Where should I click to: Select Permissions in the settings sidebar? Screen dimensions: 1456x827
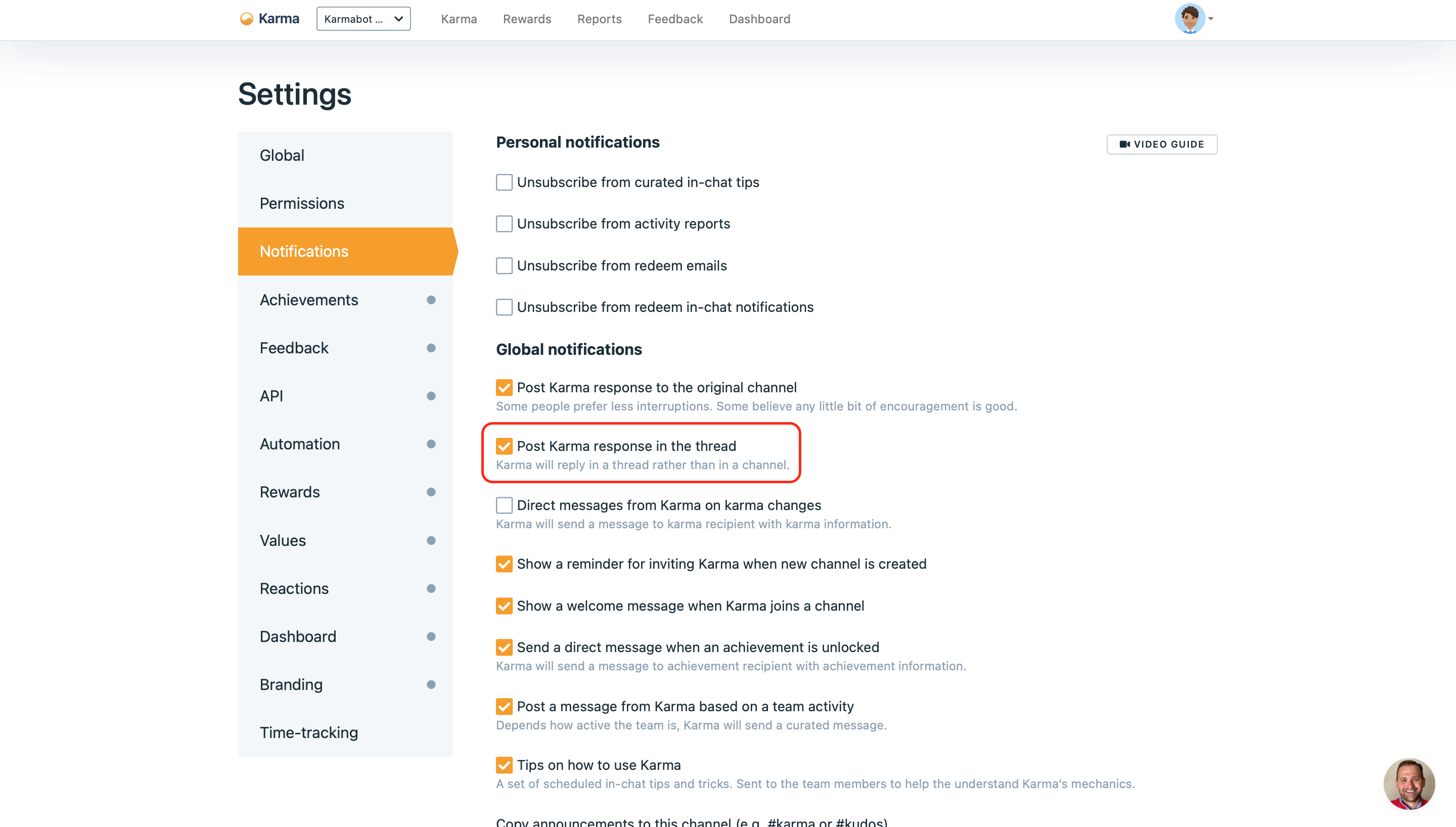pyautogui.click(x=301, y=203)
